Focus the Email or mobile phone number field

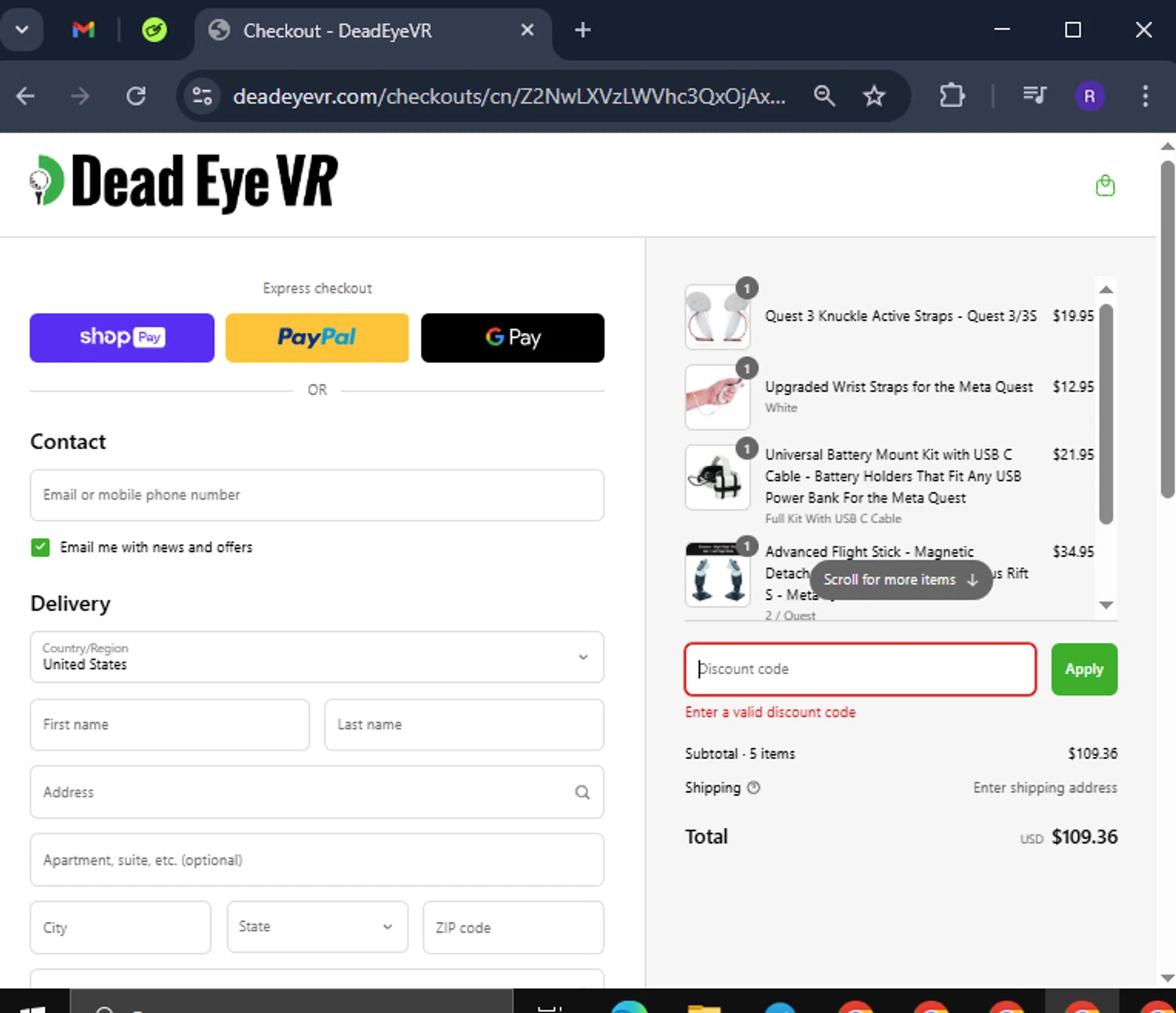click(317, 495)
